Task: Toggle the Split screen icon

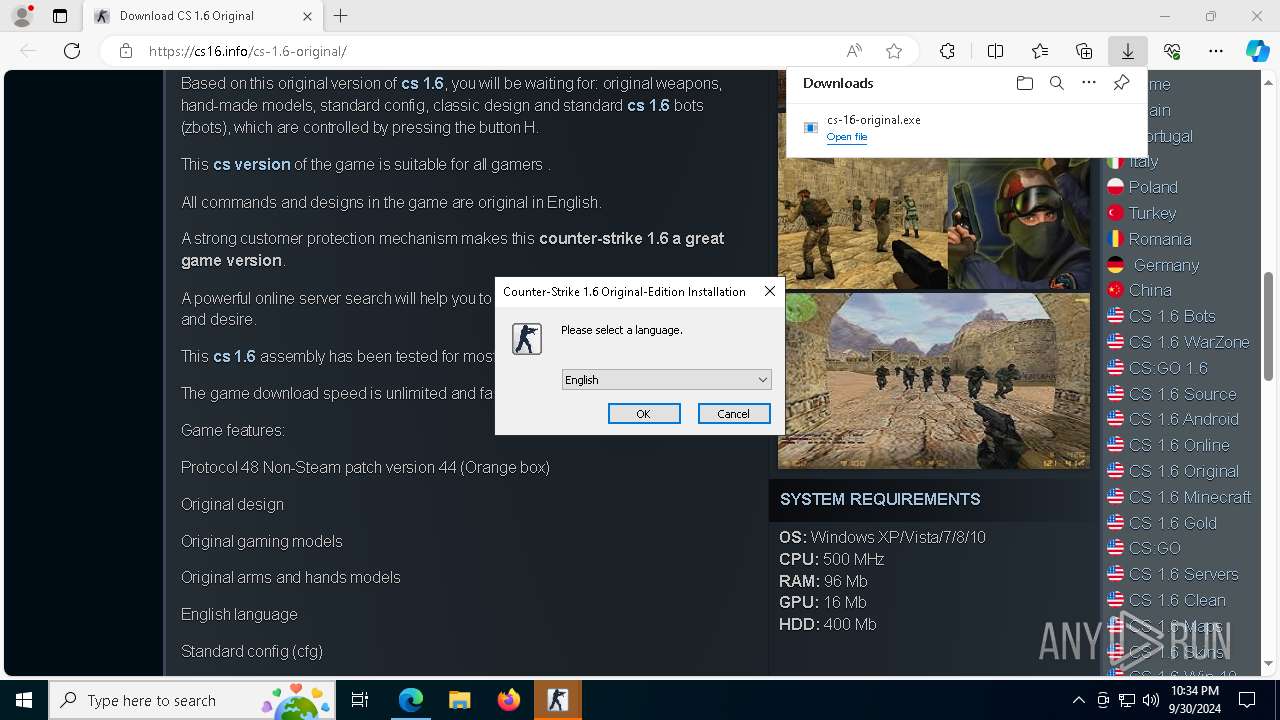Action: pos(995,51)
